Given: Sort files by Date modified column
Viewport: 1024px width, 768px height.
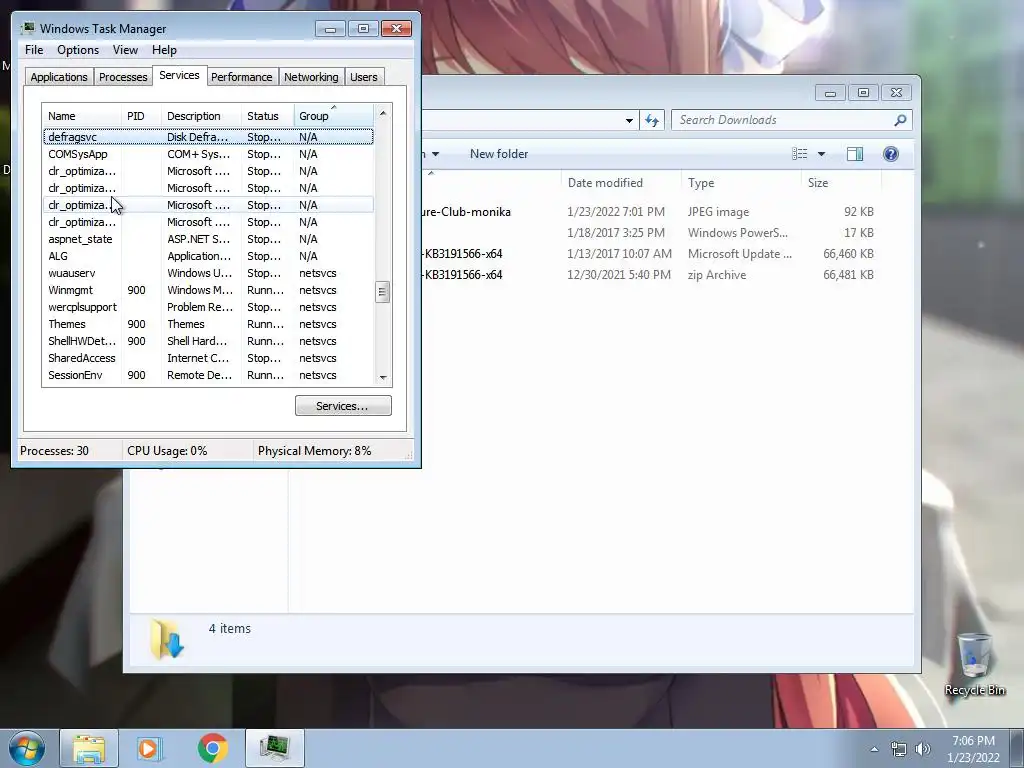Looking at the screenshot, I should click(x=620, y=183).
